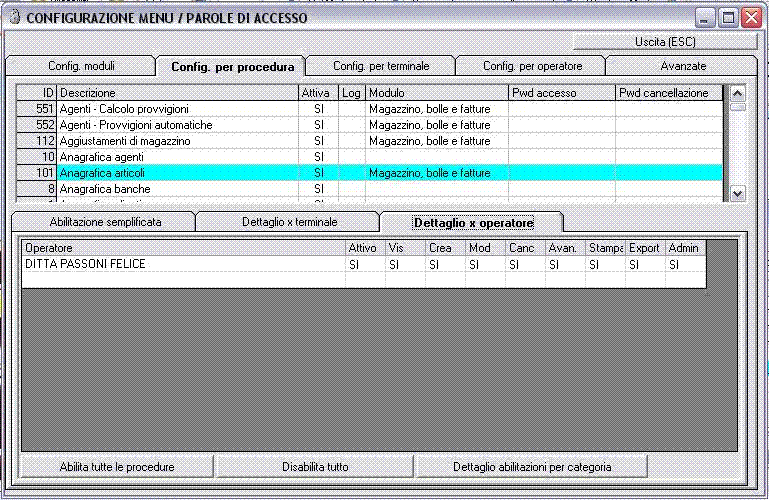
Task: Click the procedure list scroll up arrow
Action: pos(738,93)
